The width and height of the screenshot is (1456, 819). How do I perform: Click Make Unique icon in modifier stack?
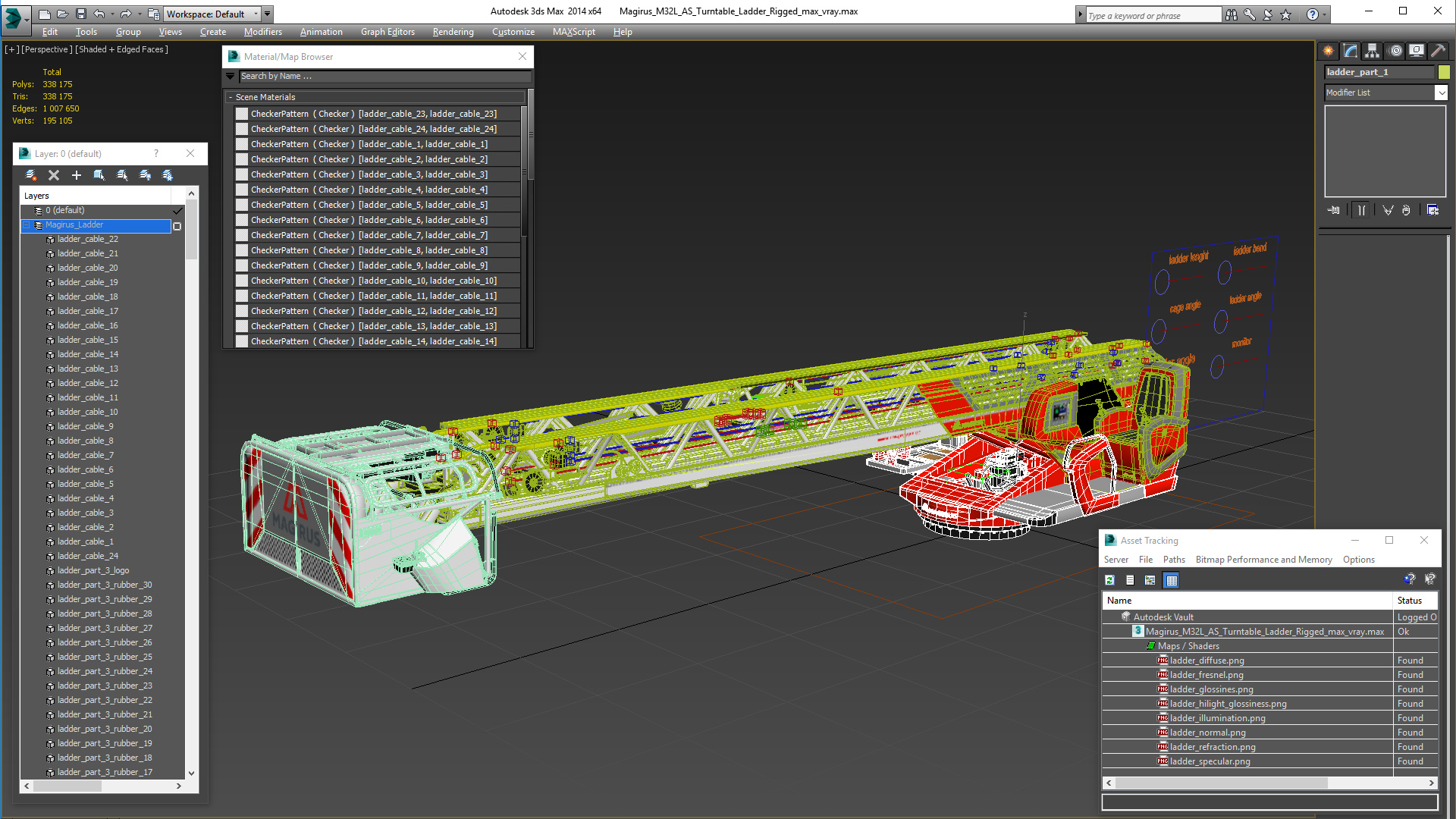point(1388,210)
